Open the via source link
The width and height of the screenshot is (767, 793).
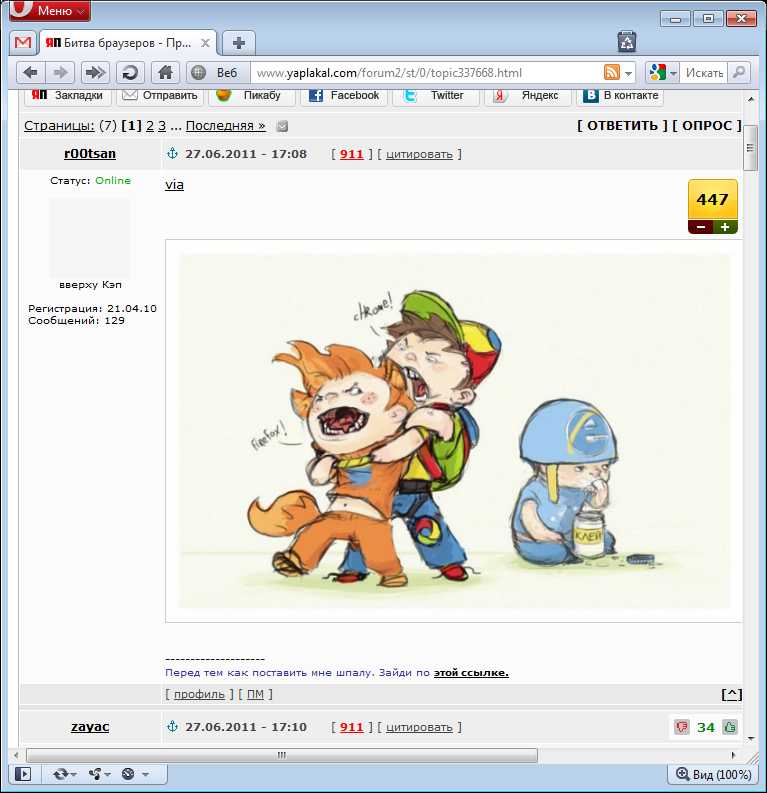(x=174, y=185)
